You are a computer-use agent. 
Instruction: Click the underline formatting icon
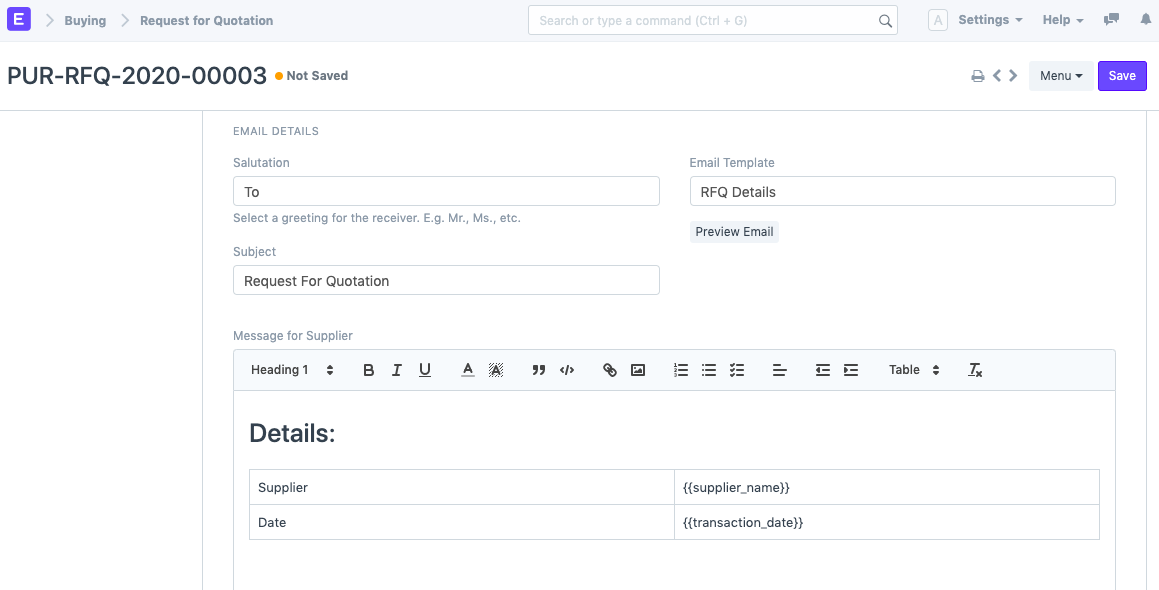[425, 370]
